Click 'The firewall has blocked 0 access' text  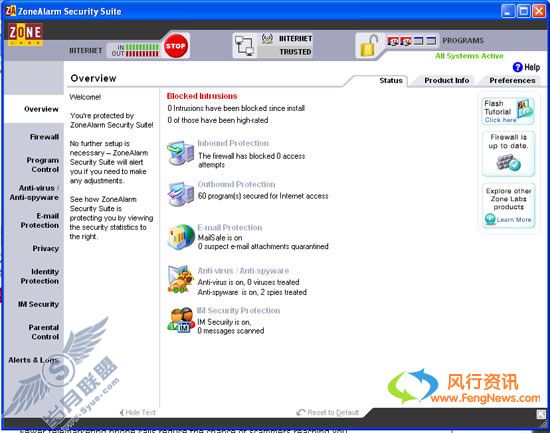coord(251,156)
